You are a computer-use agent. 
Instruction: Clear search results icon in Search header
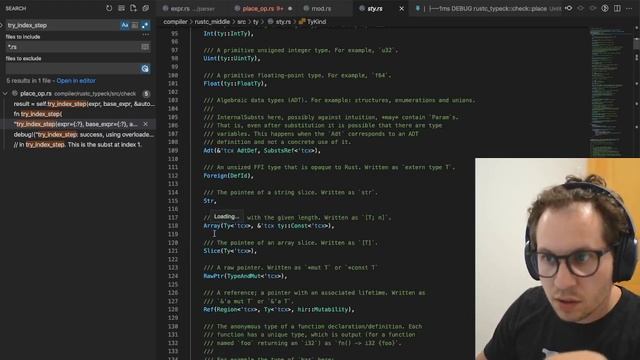[121, 8]
